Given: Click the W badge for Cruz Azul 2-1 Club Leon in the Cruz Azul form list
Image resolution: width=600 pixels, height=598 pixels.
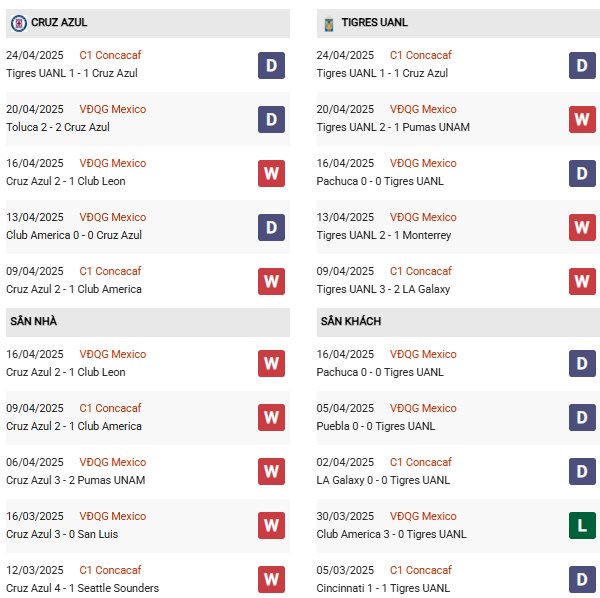Looking at the screenshot, I should (x=271, y=173).
